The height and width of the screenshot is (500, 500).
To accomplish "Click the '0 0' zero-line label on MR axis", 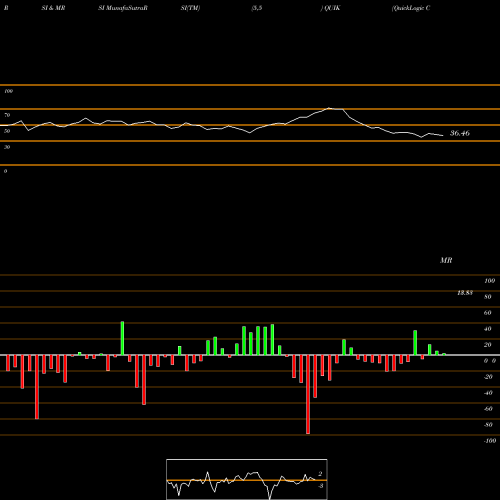I will 490,361.
